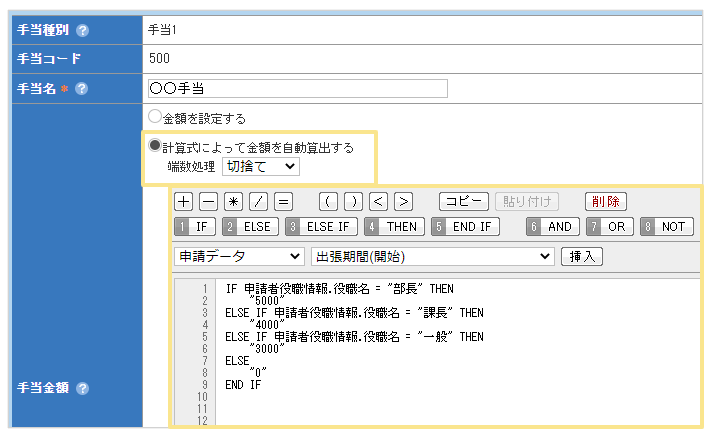The image size is (714, 446).
Task: Click the END IF line in formula editor
Action: tap(243, 385)
